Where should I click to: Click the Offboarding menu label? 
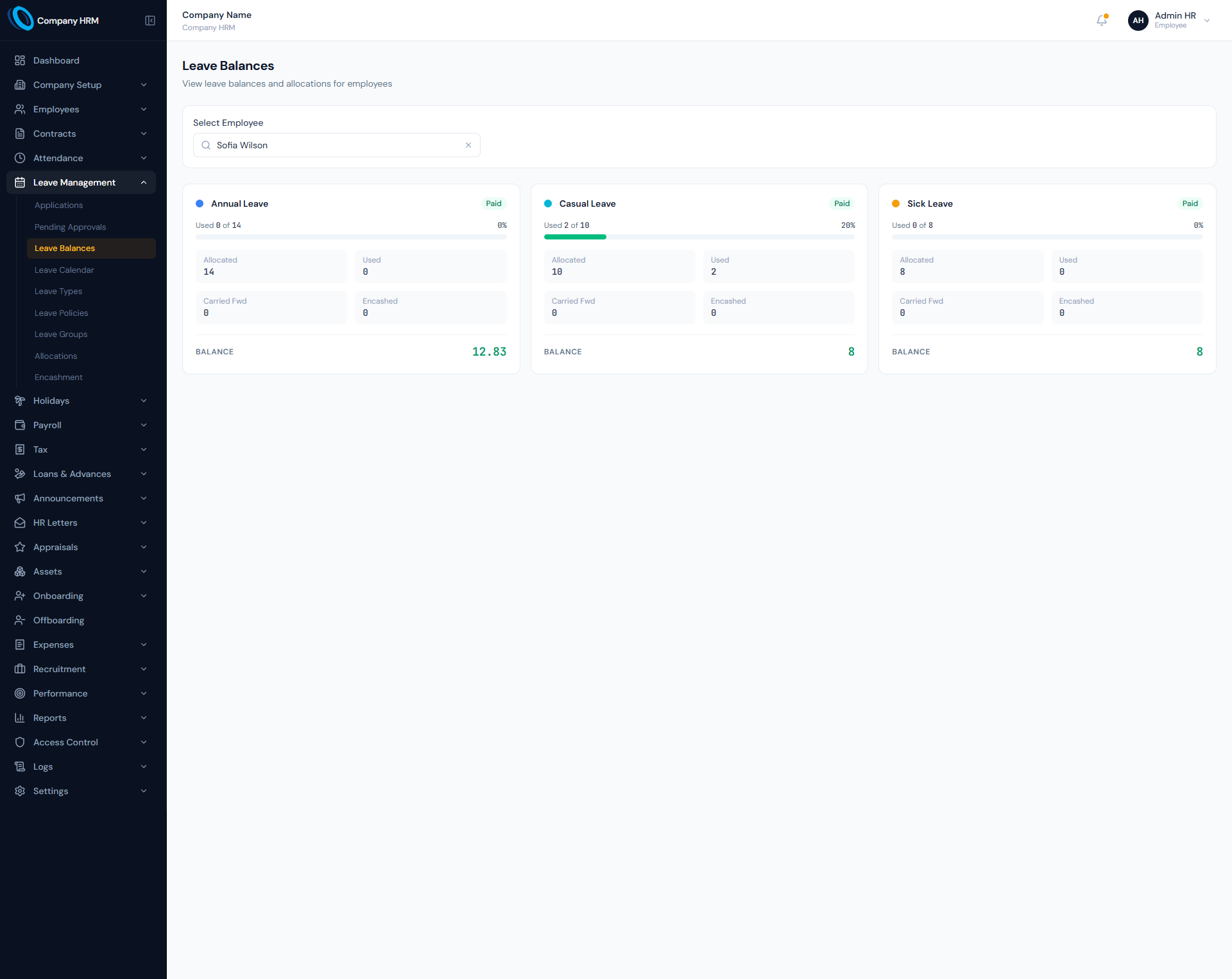click(x=59, y=620)
